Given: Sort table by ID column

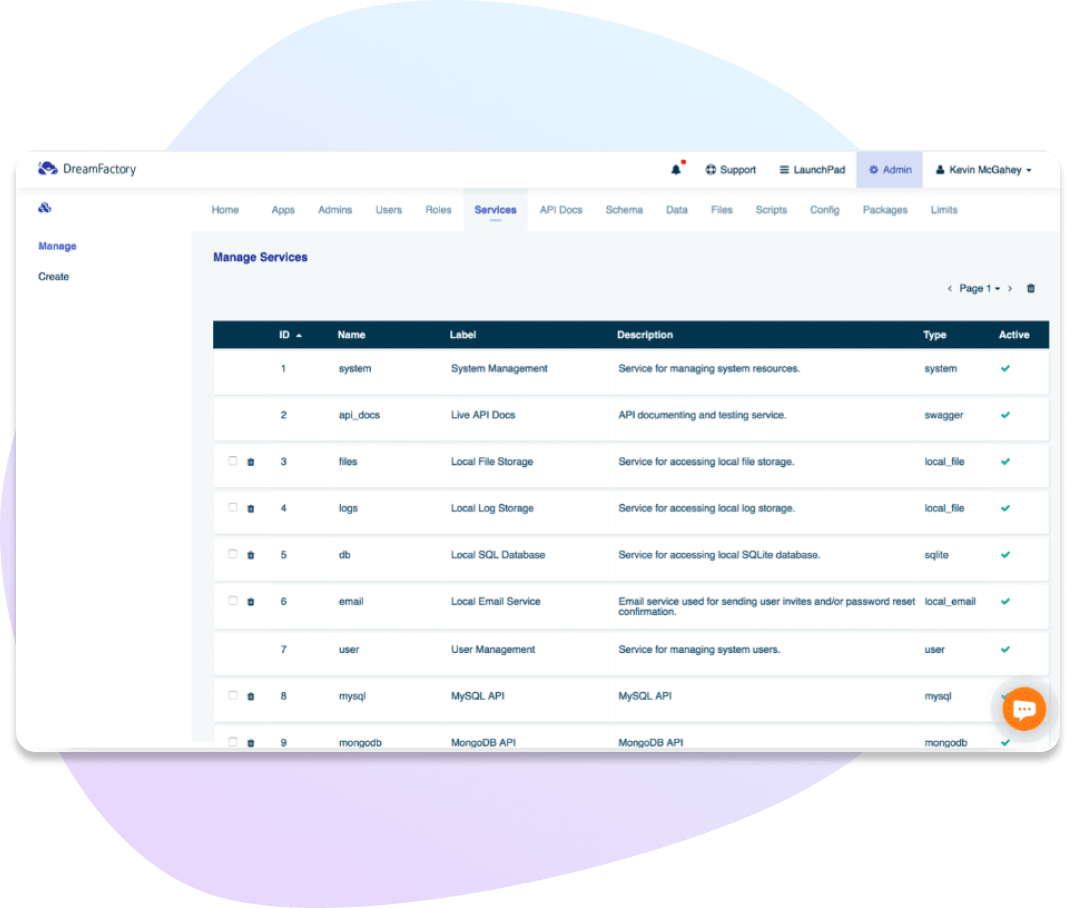Looking at the screenshot, I should (x=290, y=335).
